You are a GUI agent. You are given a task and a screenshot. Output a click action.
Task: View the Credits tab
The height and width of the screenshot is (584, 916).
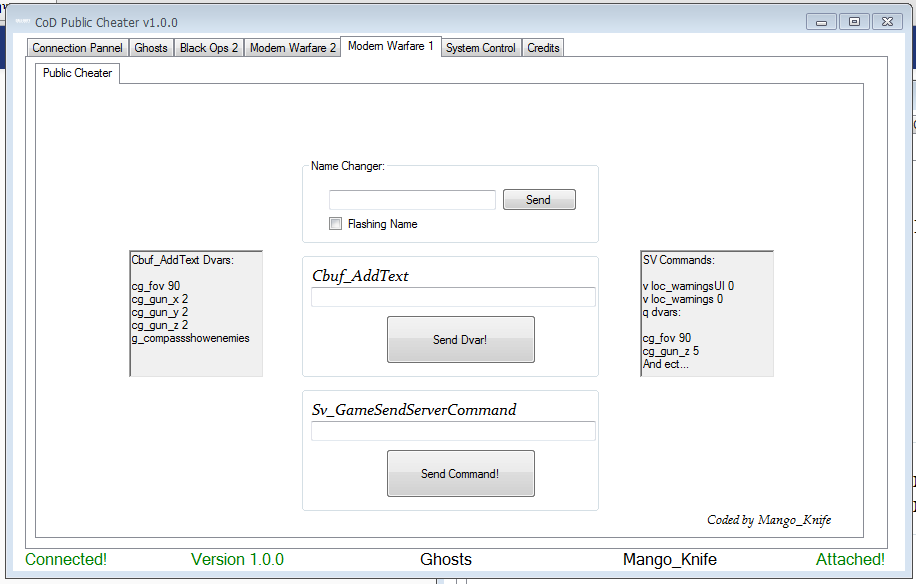point(543,48)
